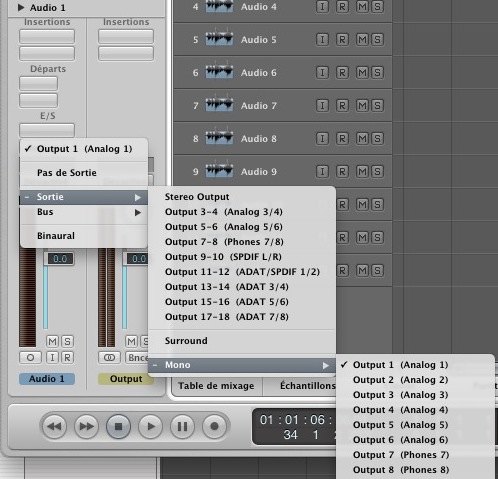Click first Insertions slot on Audio 1 strip
Viewport: 498px width, 479px height.
tap(47, 36)
